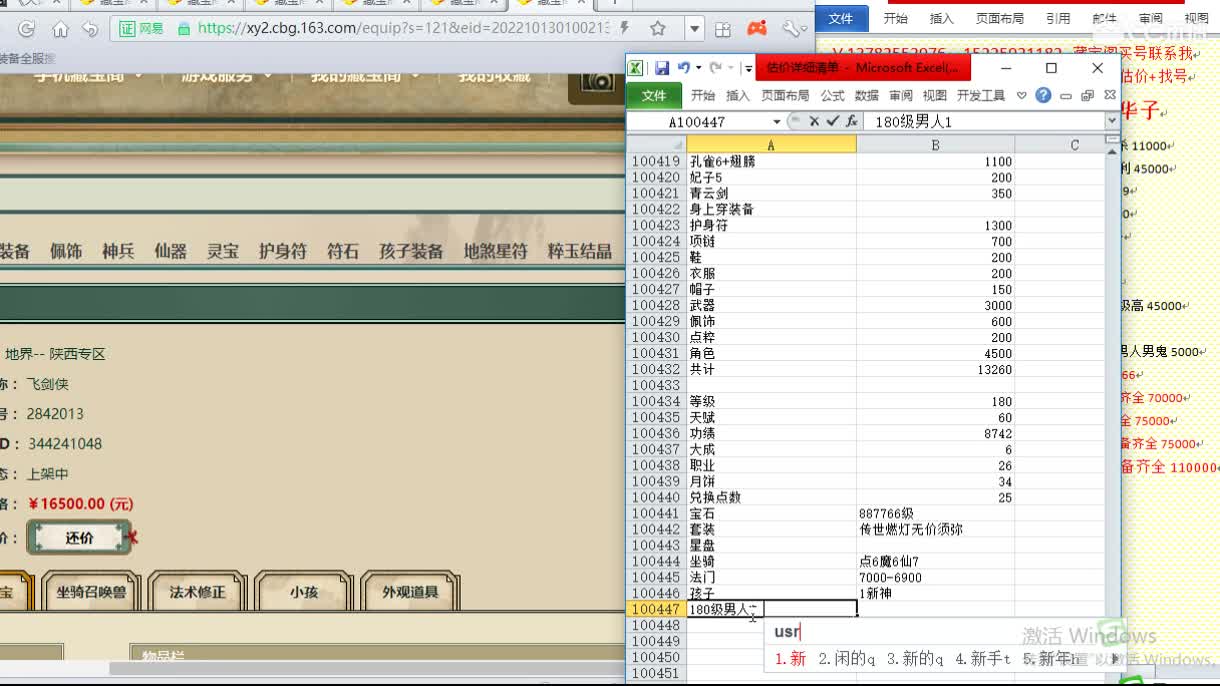Click cell with value 8742
This screenshot has height=686, width=1220.
[935, 433]
